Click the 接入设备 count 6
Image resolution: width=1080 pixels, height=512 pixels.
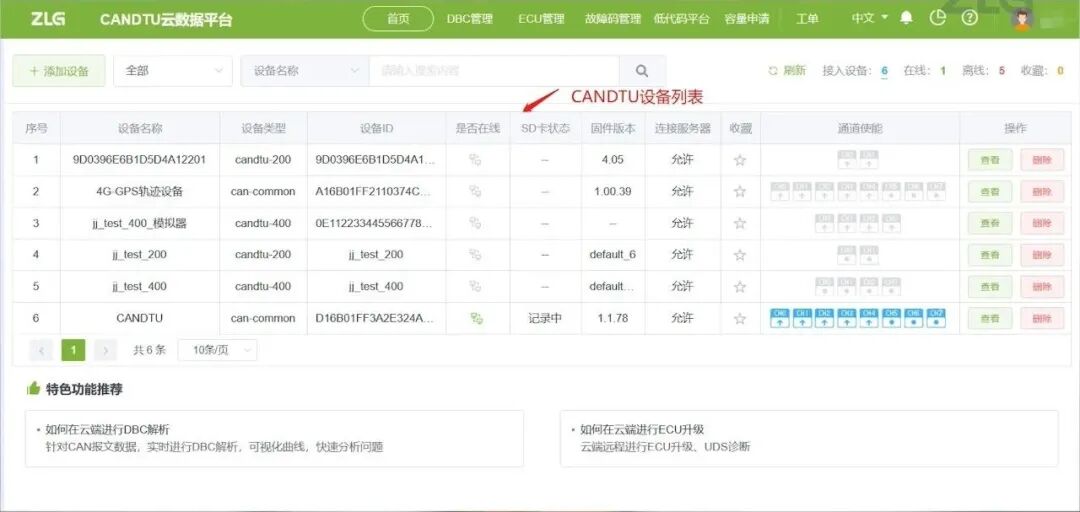884,70
